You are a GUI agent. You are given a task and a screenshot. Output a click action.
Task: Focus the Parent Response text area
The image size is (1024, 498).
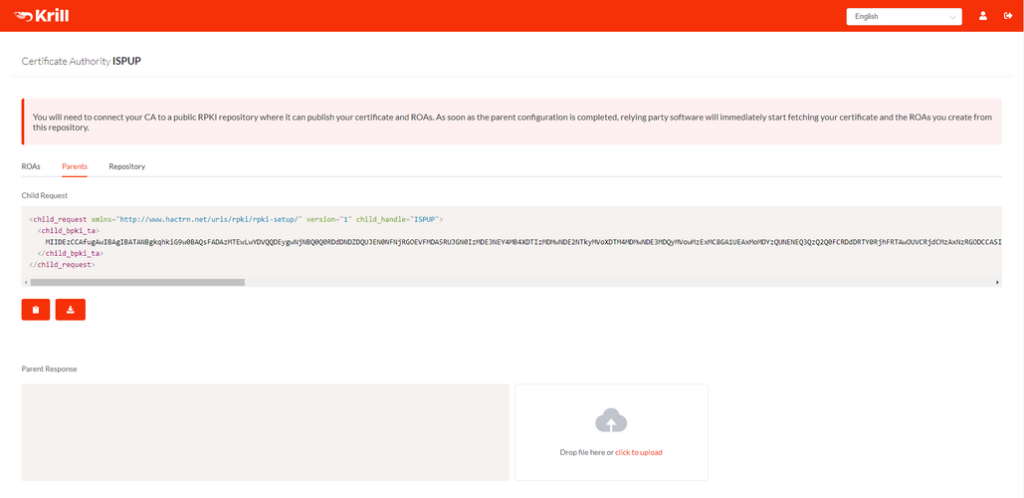click(x=265, y=432)
